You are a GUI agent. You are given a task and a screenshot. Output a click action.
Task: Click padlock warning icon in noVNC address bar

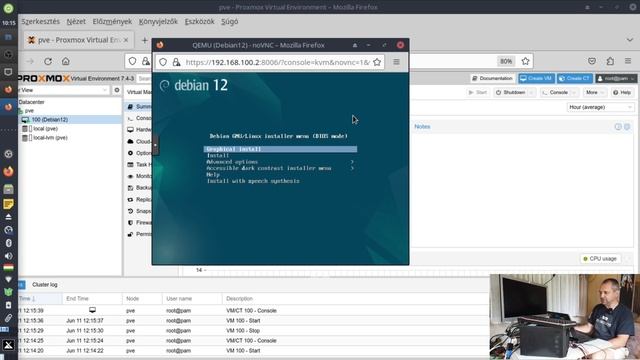[x=176, y=62]
